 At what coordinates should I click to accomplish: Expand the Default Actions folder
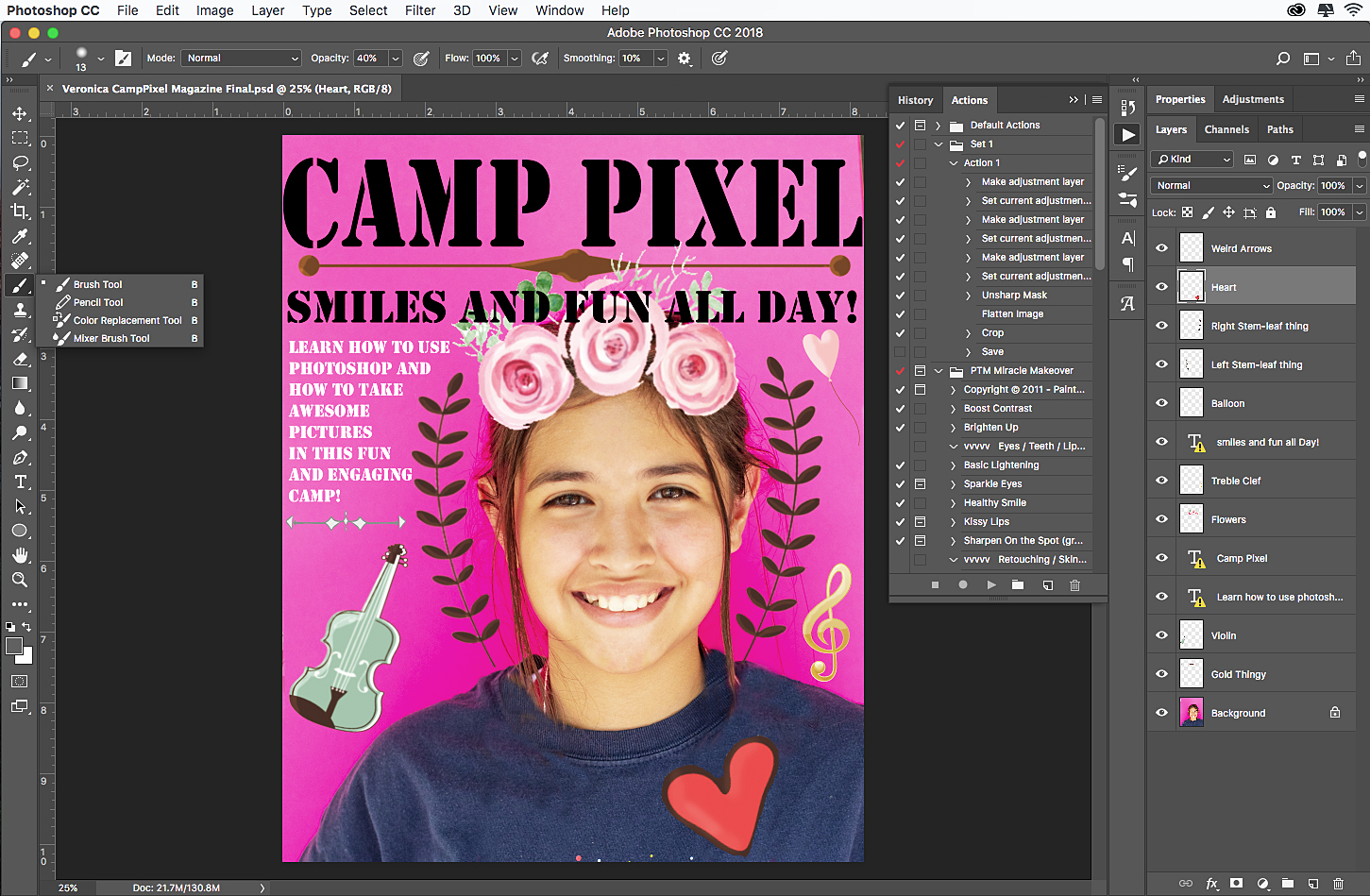pyautogui.click(x=939, y=126)
